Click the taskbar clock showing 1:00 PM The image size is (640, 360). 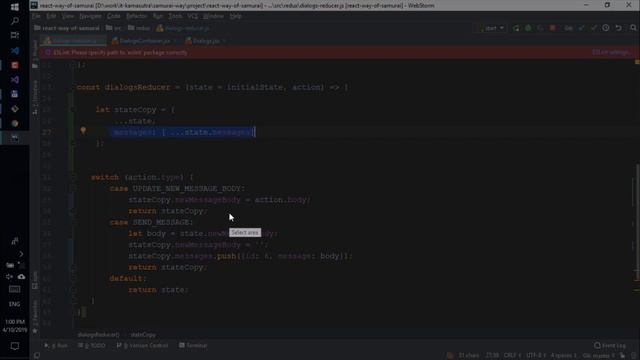pos(15,326)
